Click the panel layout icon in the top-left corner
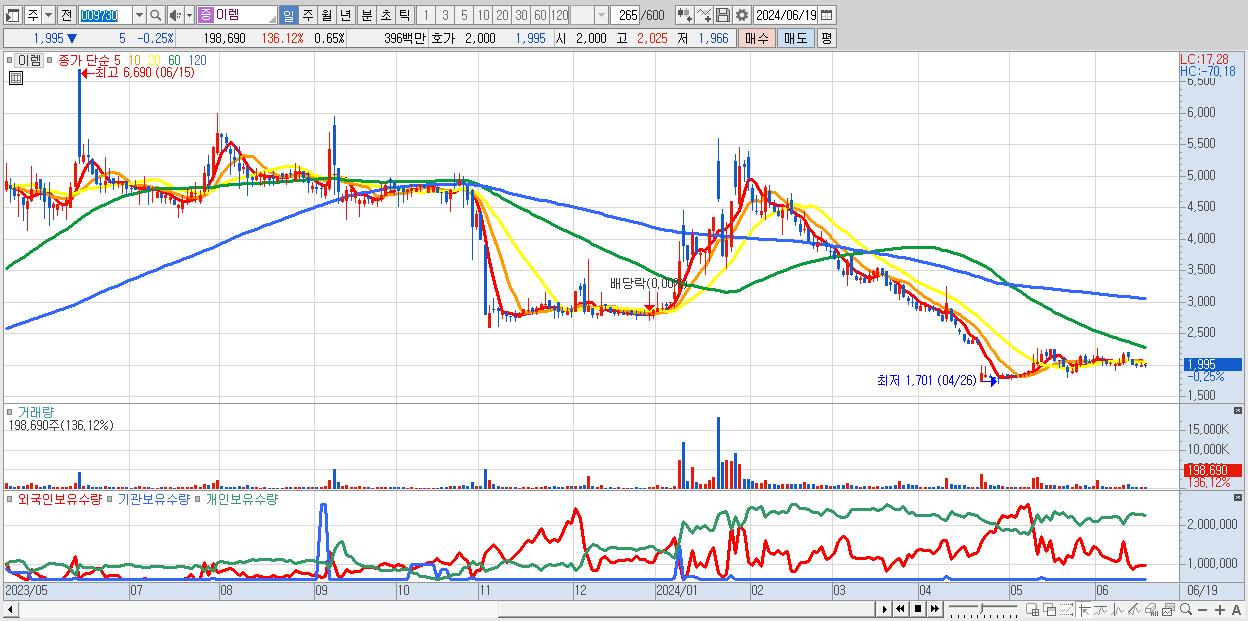Image resolution: width=1248 pixels, height=621 pixels. pos(12,15)
